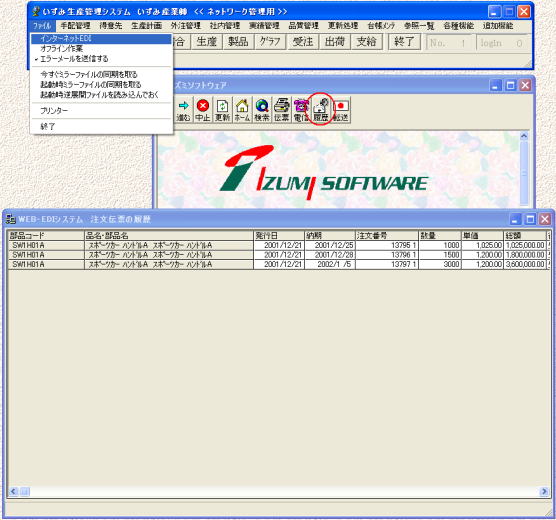The height and width of the screenshot is (520, 556).
Task: Click the 進む forward arrow icon
Action: pos(183,110)
